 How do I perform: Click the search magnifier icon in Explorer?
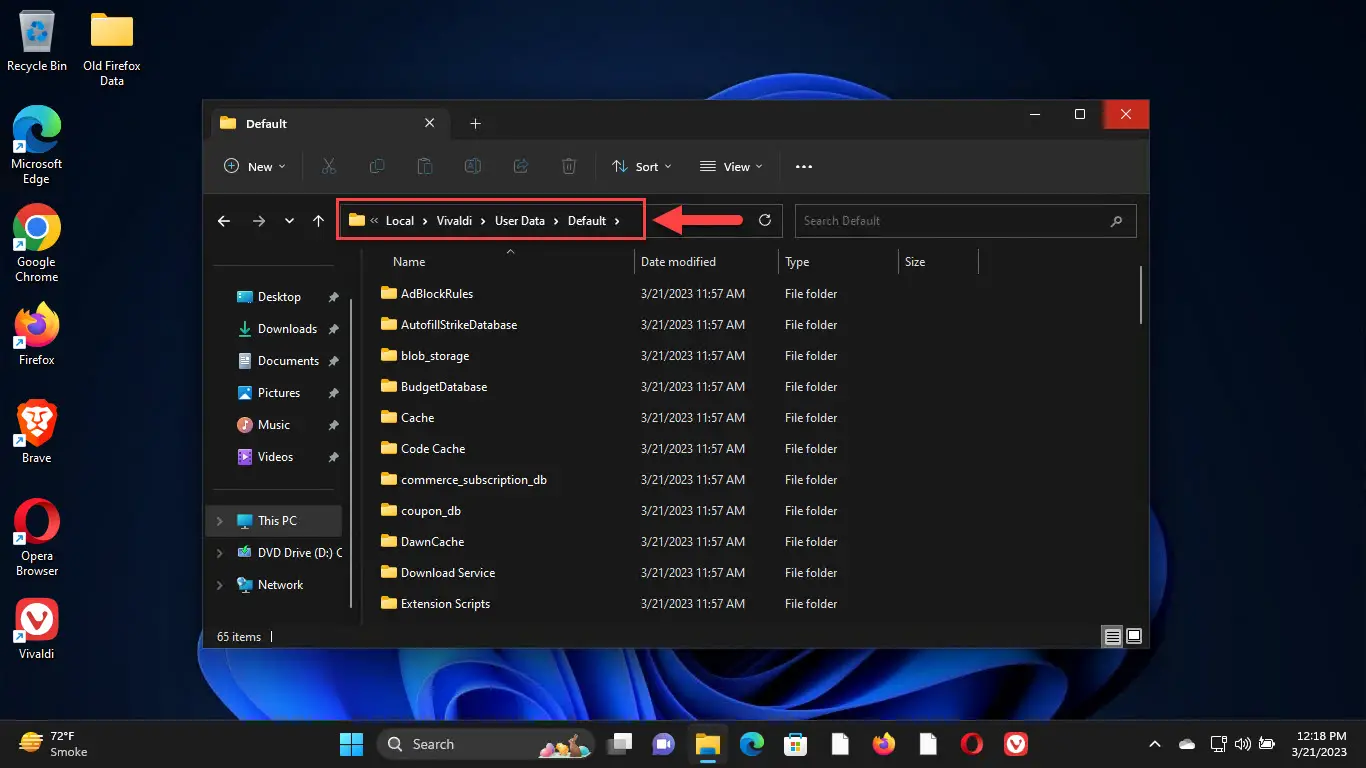pos(1117,221)
